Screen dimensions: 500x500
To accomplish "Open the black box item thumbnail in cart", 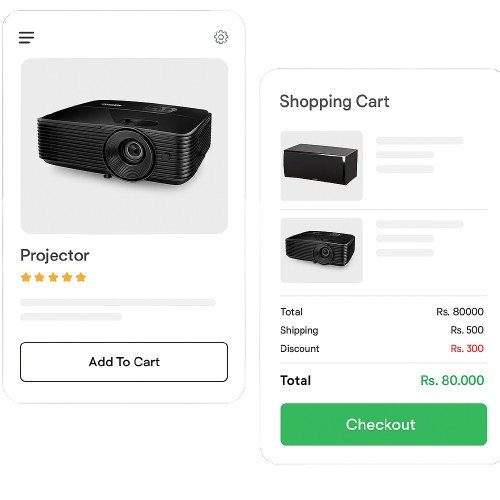I will [x=322, y=166].
